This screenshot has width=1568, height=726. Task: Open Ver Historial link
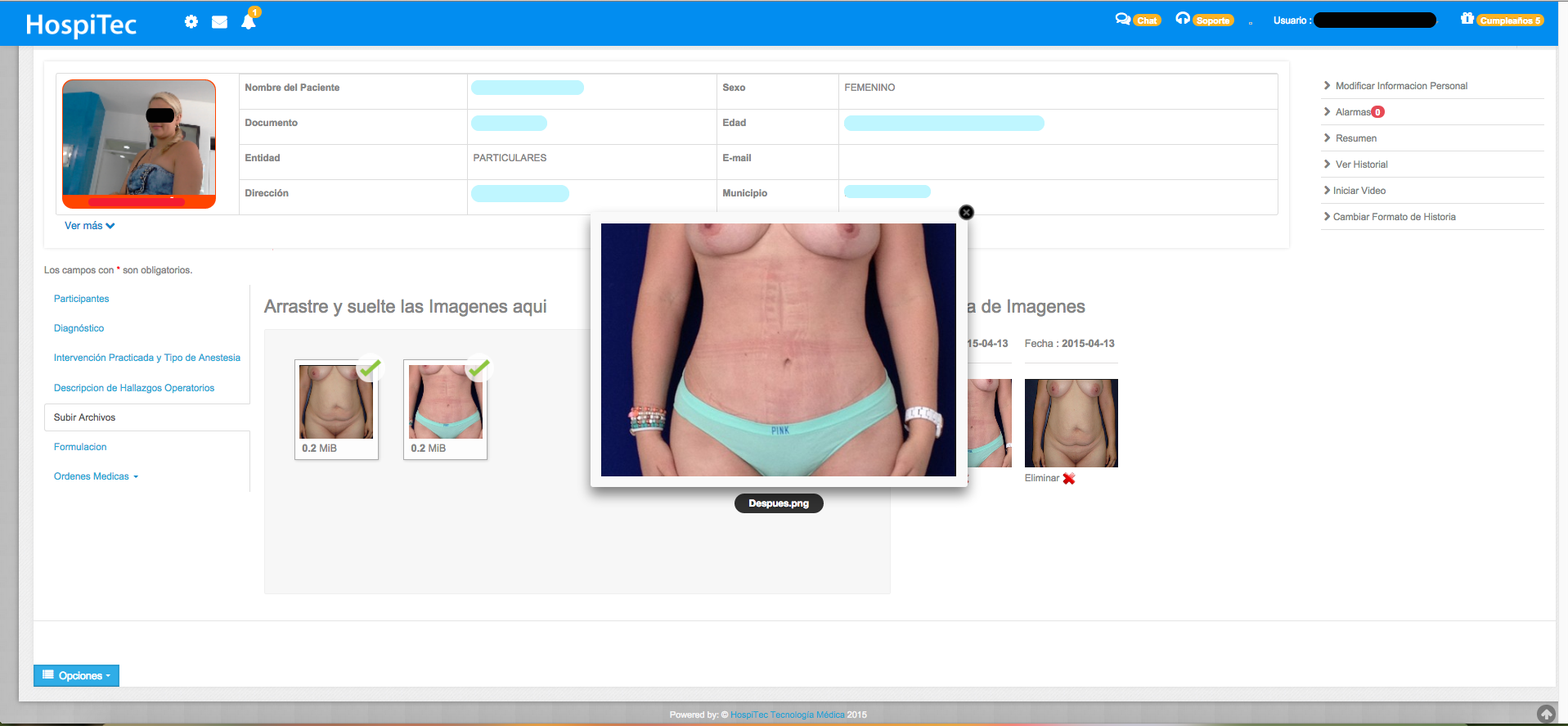click(1361, 165)
